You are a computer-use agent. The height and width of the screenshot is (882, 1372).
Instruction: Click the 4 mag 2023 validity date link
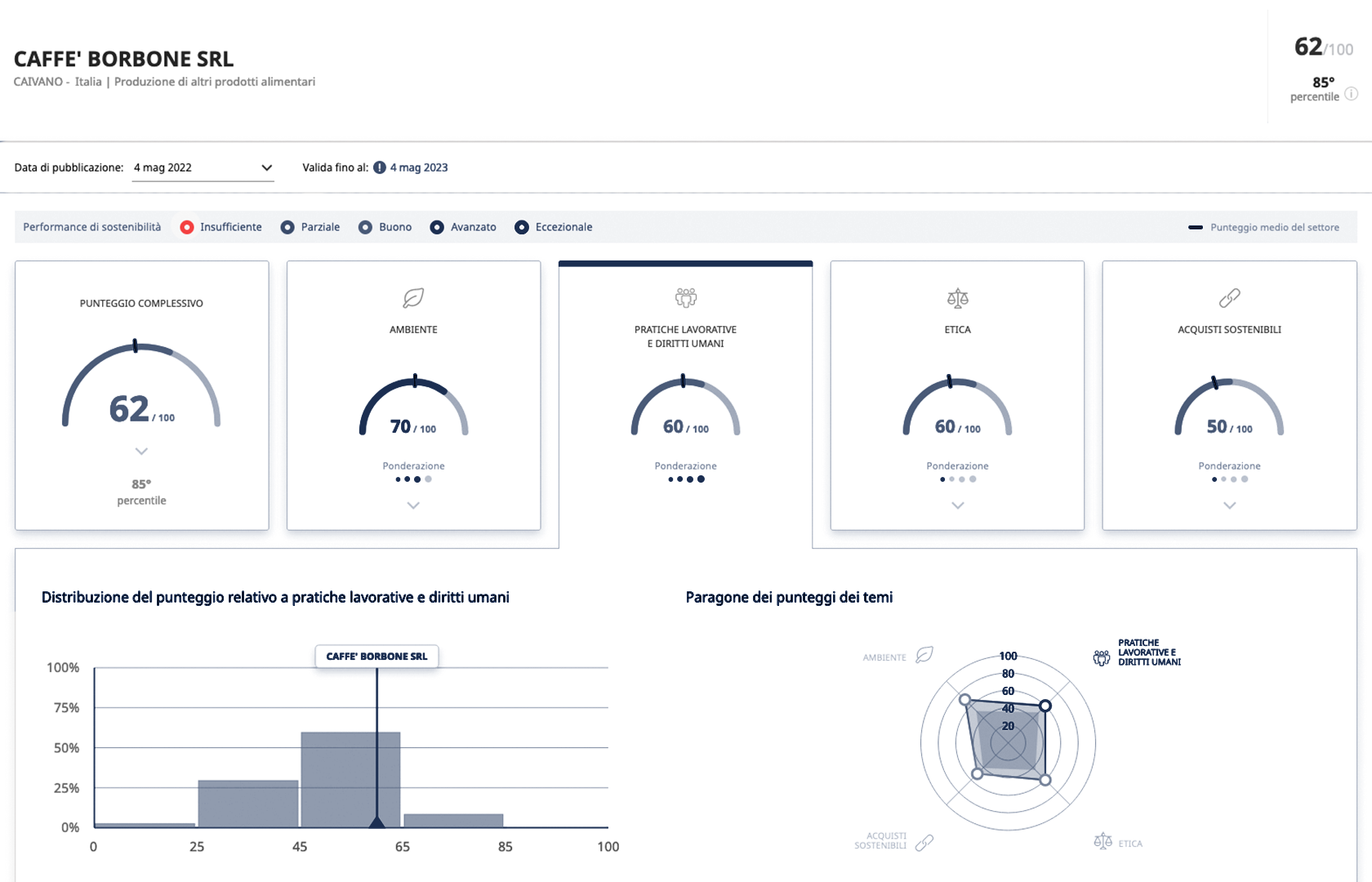pyautogui.click(x=419, y=167)
